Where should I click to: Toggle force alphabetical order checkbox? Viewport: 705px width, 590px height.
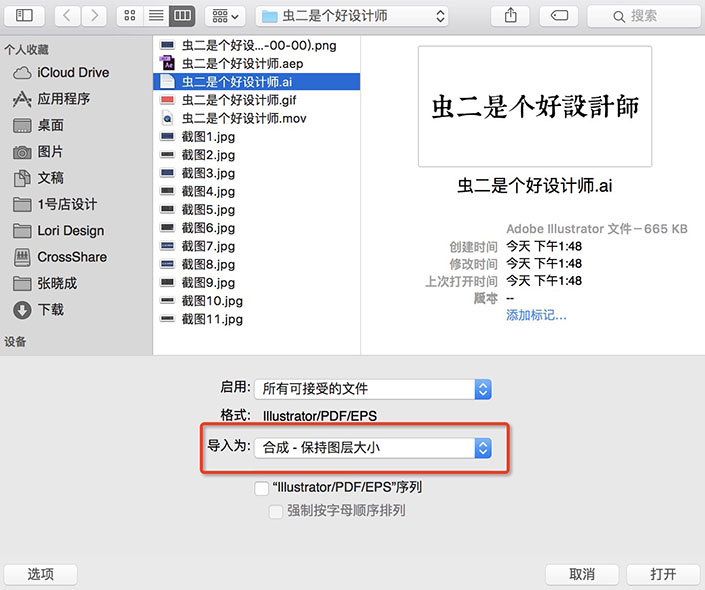coord(276,512)
